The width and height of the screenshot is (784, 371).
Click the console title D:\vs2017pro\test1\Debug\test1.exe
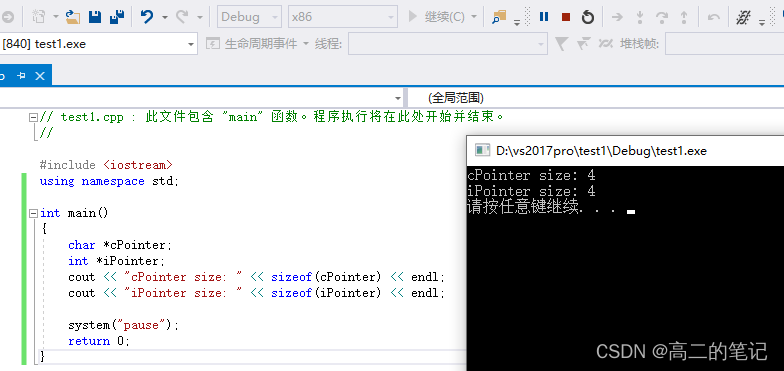[602, 150]
